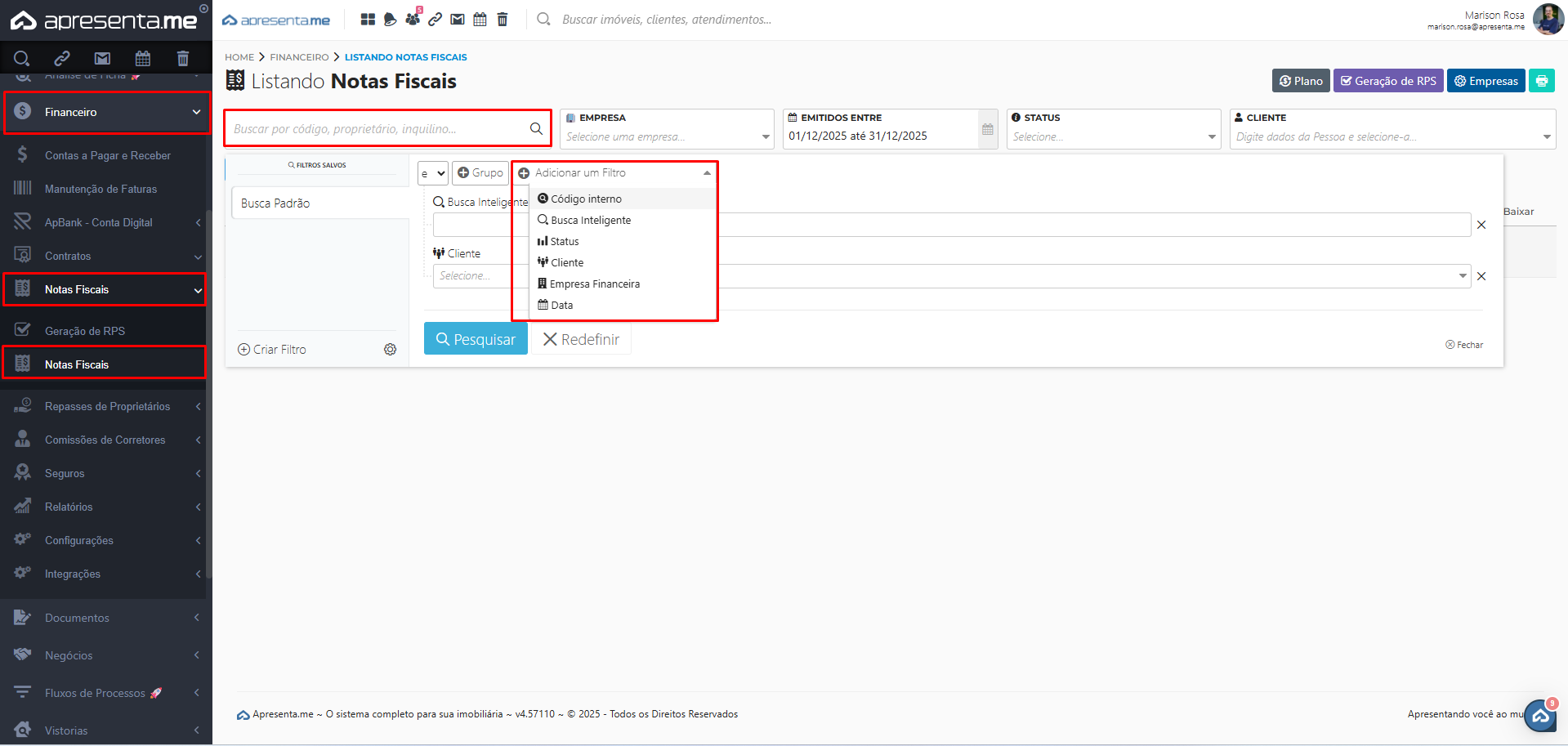The image size is (1568, 746).
Task: Choose 'Empresa Financeira' filter option
Action: (x=594, y=284)
